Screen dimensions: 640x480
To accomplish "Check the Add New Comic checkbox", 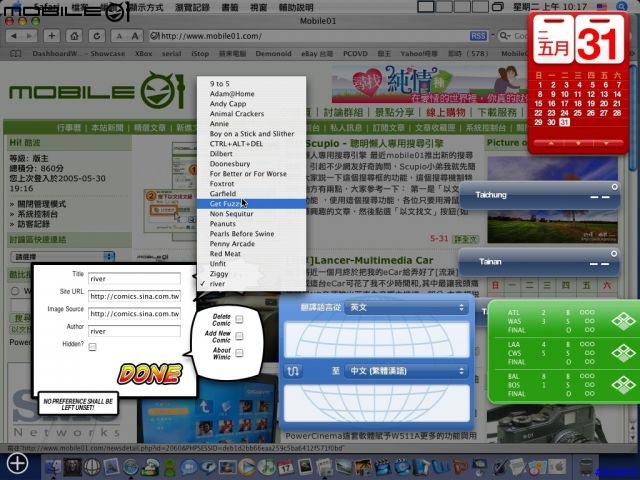I will point(239,336).
